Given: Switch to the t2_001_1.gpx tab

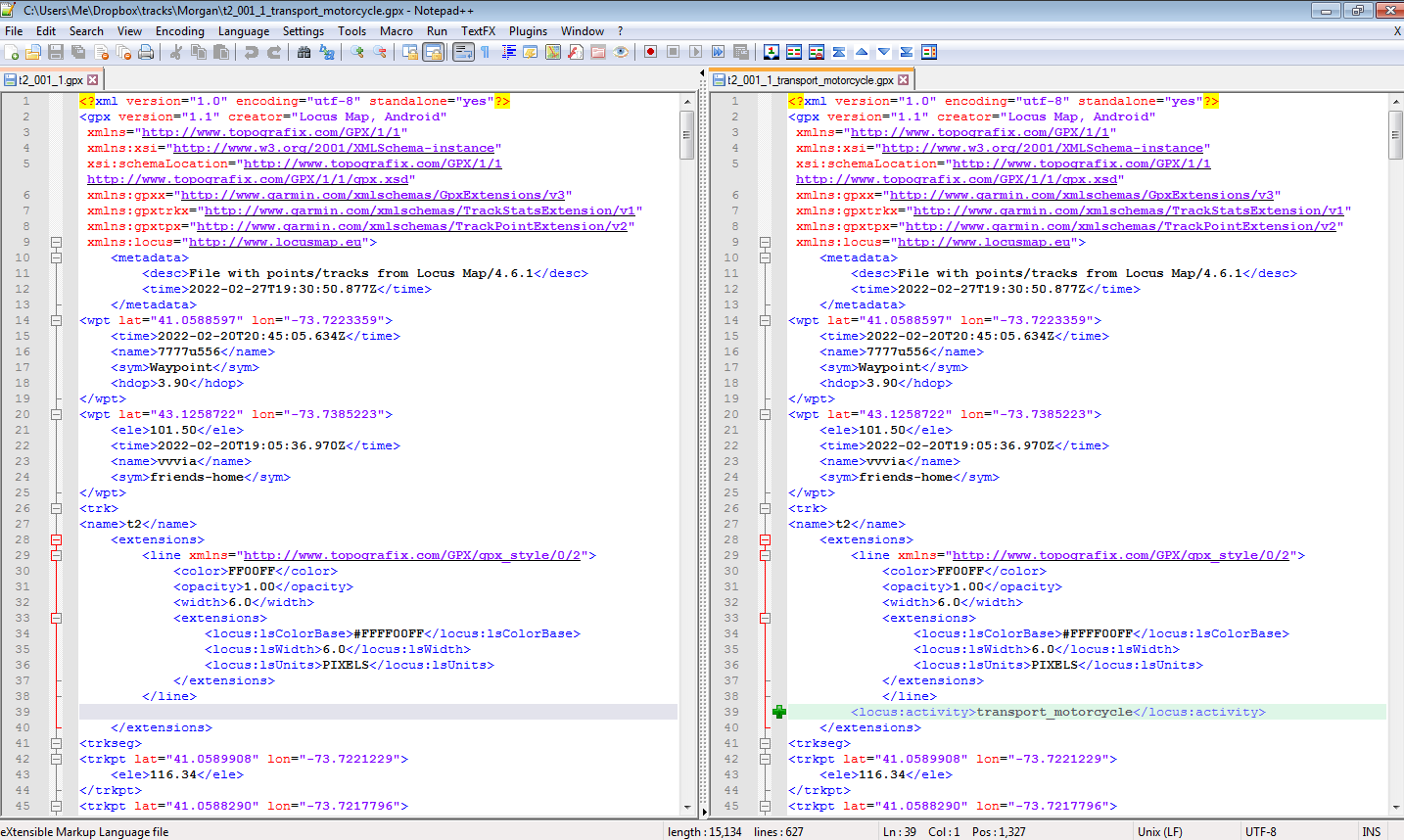Looking at the screenshot, I should click(x=50, y=80).
